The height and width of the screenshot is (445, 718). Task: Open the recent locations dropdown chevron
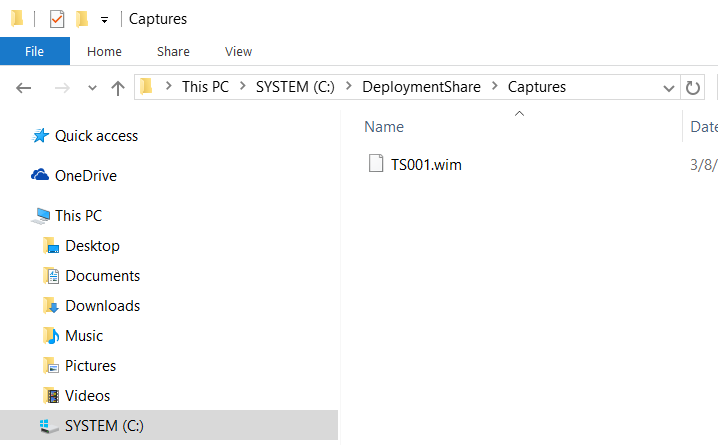tap(92, 88)
